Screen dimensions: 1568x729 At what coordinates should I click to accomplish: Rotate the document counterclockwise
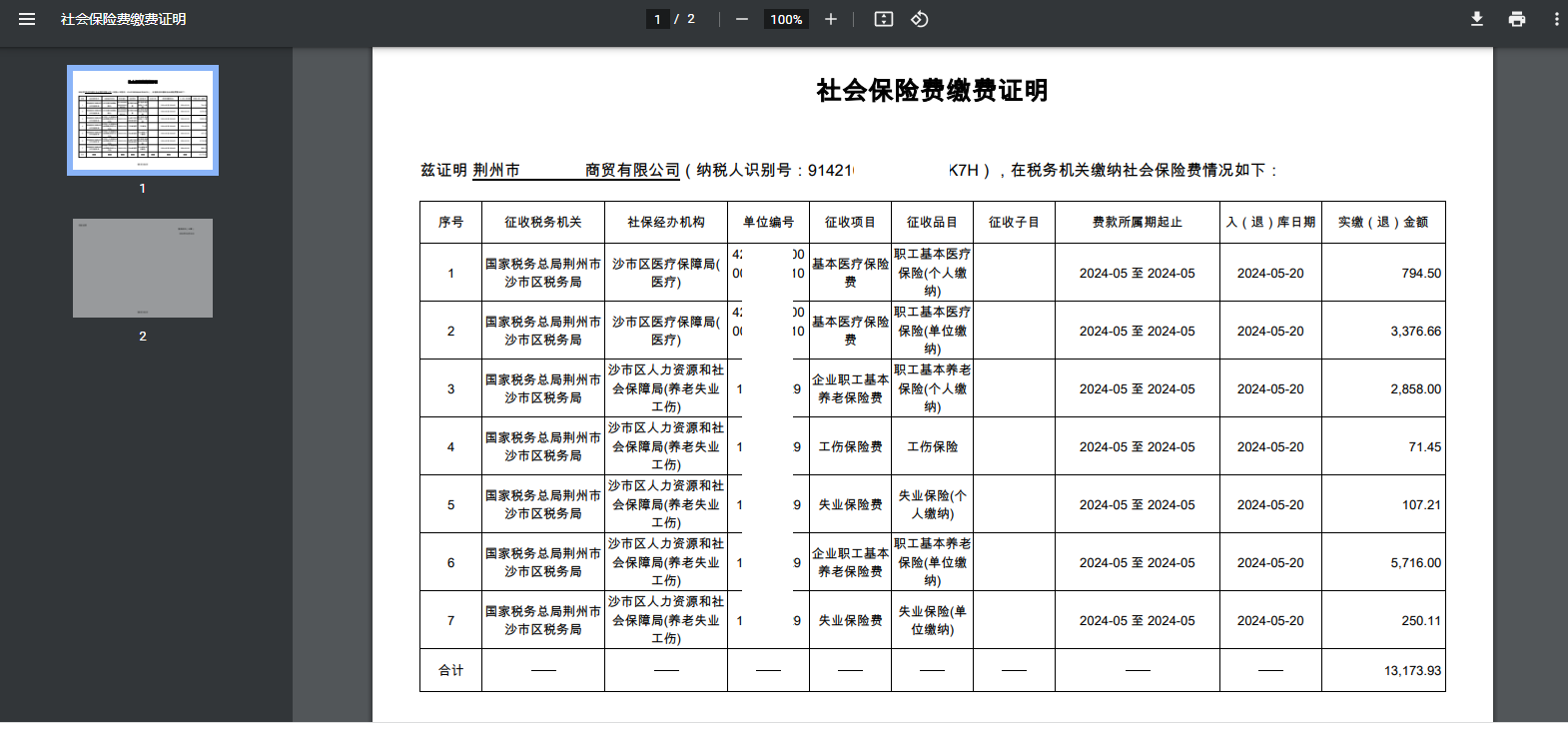coord(920,19)
